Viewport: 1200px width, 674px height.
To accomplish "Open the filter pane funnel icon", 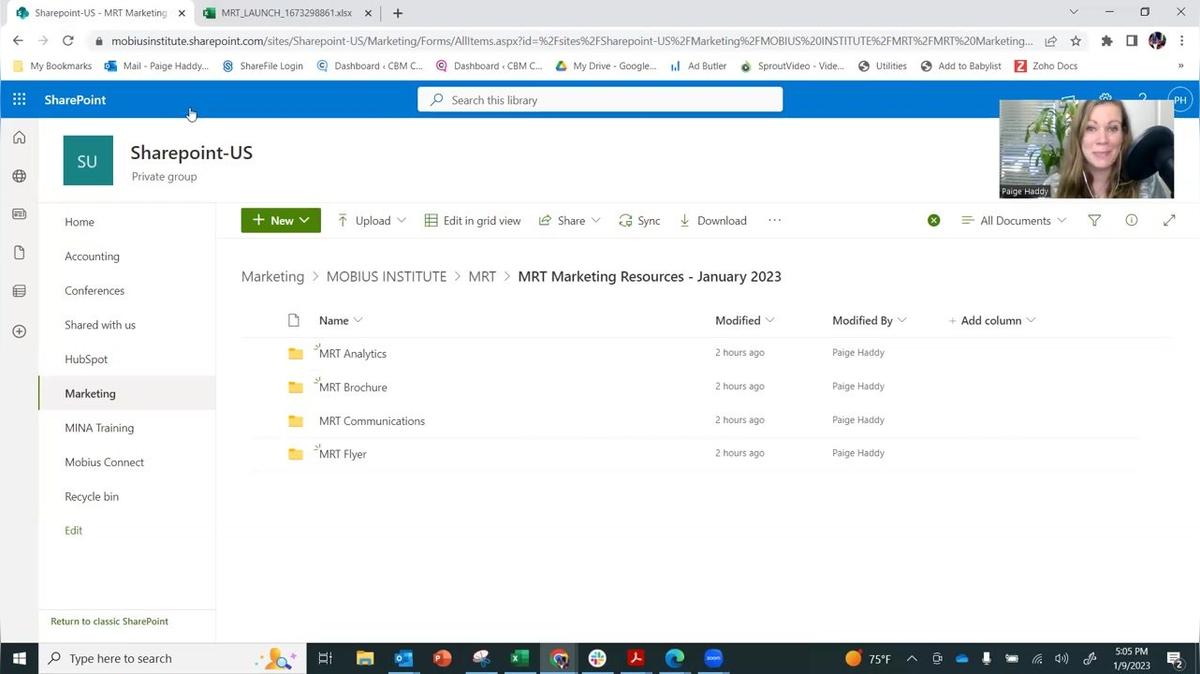I will (1094, 220).
